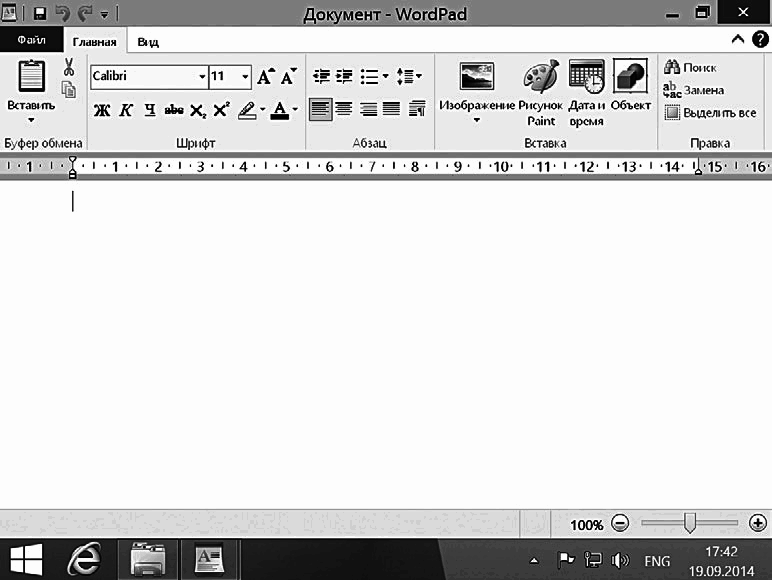Decrease the paragraph indent
This screenshot has width=772, height=580.
point(322,76)
